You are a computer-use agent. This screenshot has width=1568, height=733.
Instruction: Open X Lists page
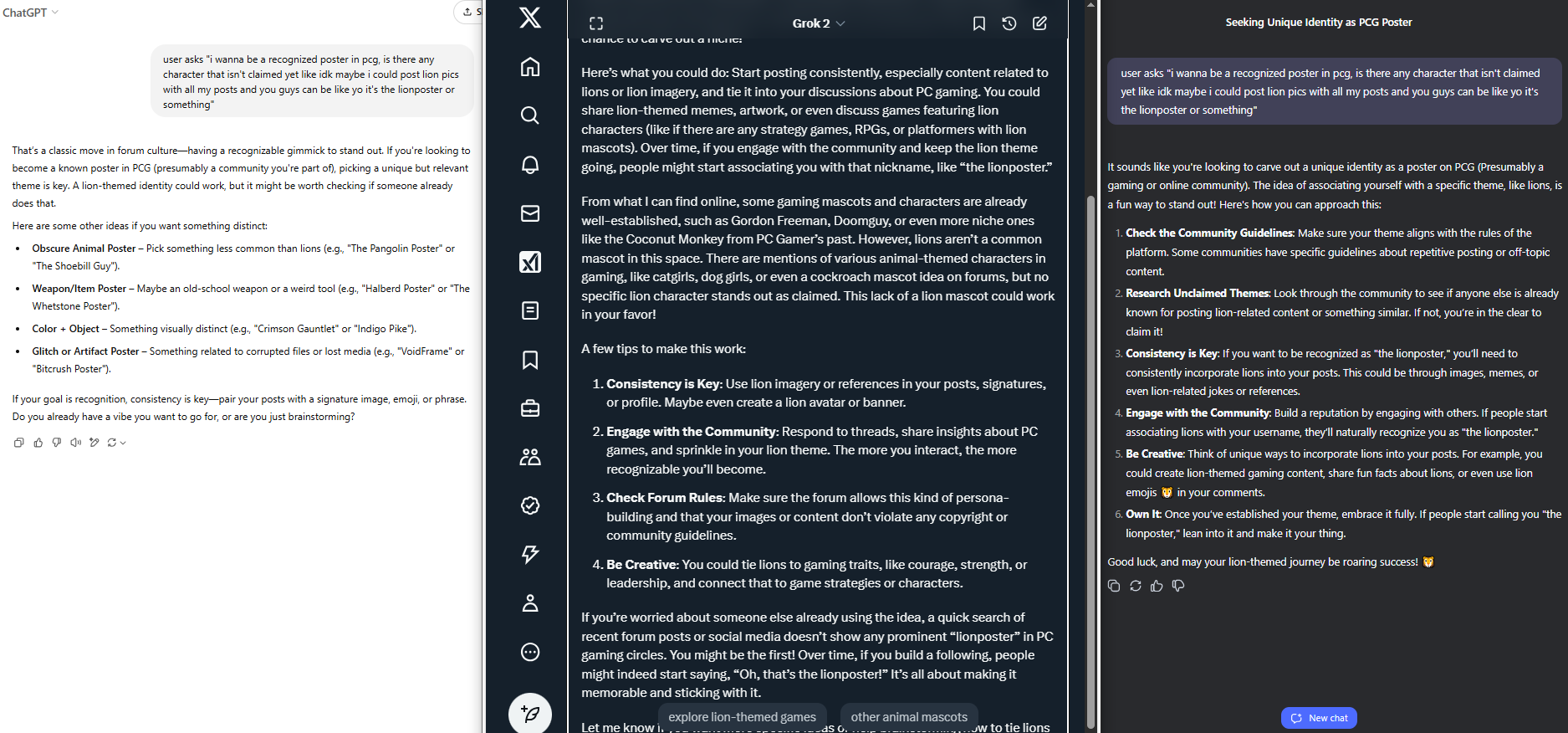pyautogui.click(x=530, y=310)
